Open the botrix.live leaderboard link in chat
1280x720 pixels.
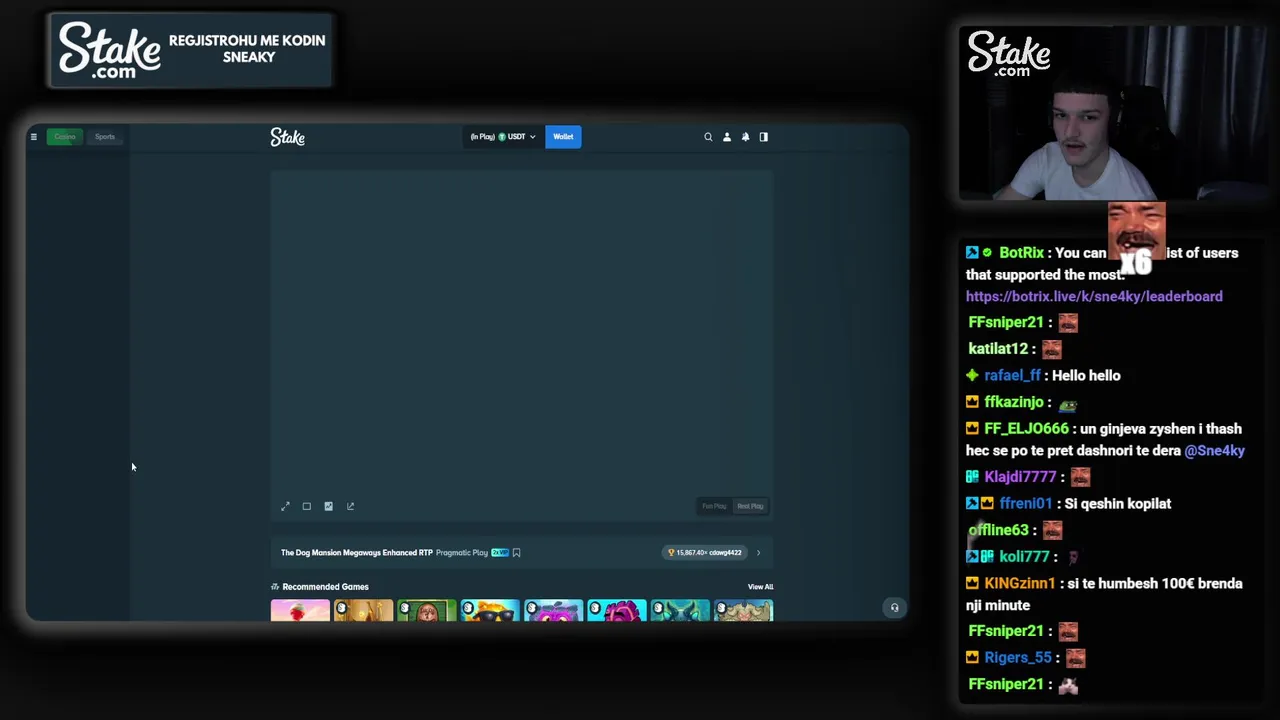coord(1094,297)
